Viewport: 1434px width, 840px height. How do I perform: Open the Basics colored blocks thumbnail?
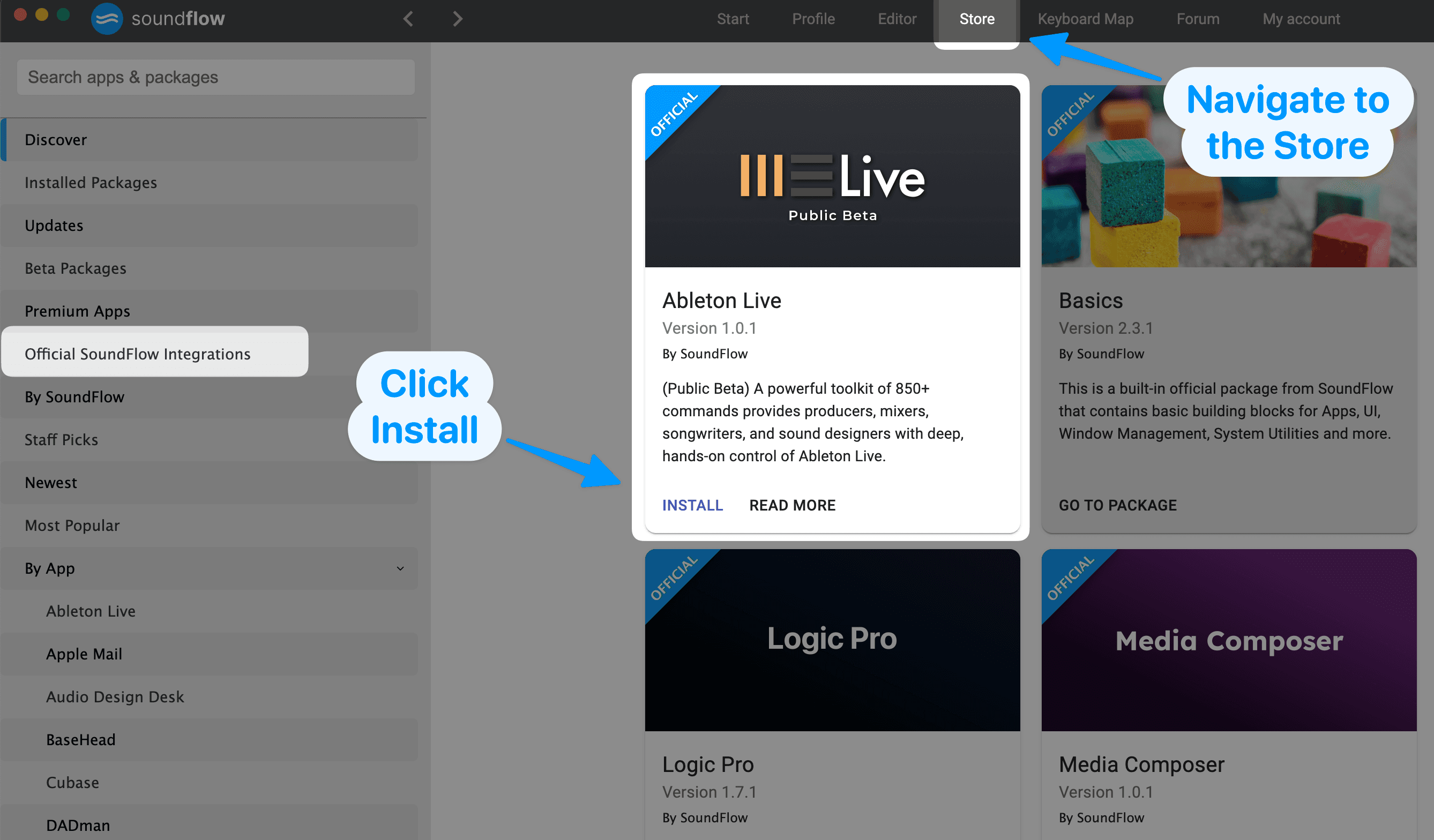[1229, 176]
